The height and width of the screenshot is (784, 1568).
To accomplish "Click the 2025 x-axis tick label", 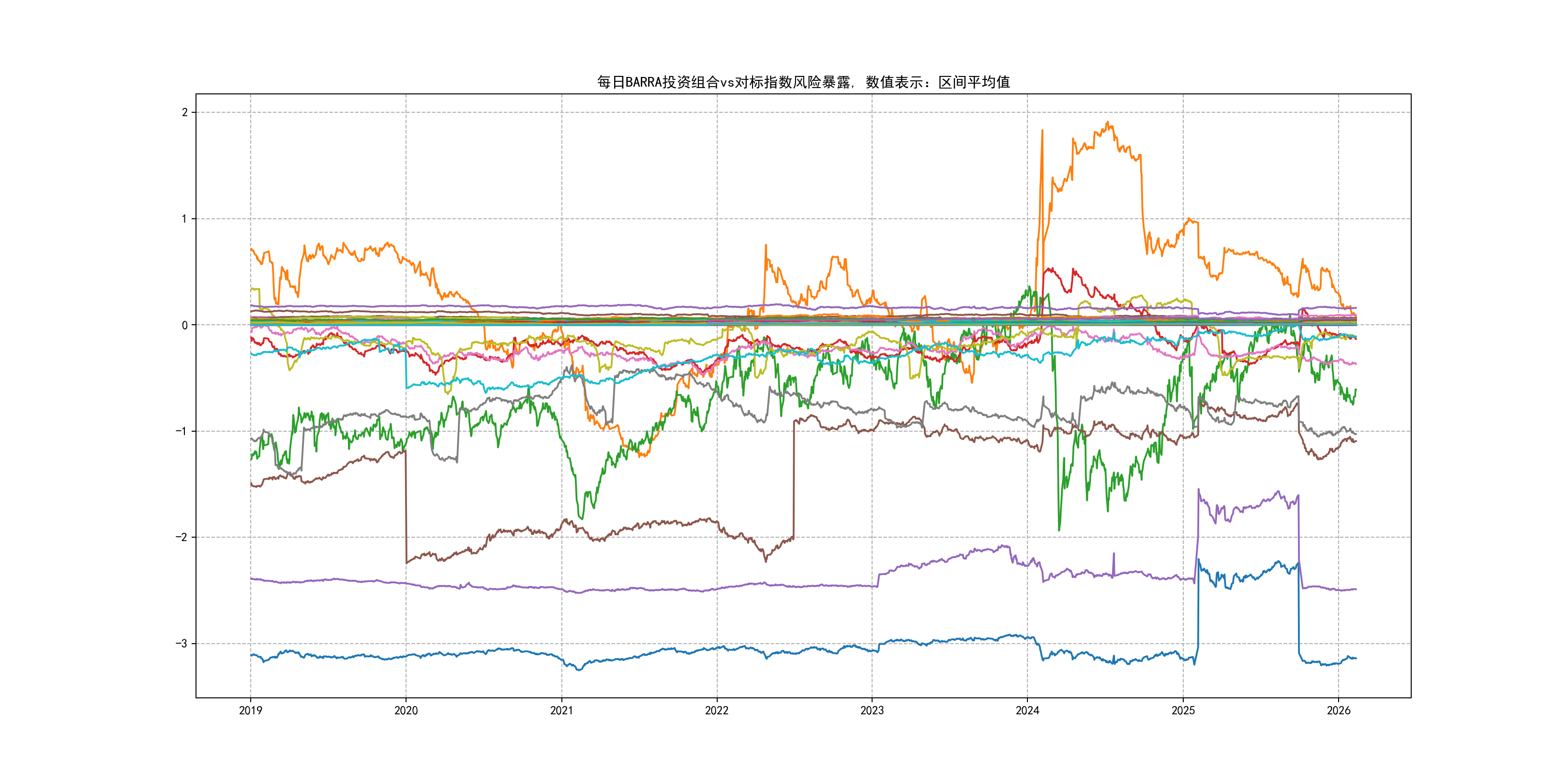I will click(x=1183, y=710).
